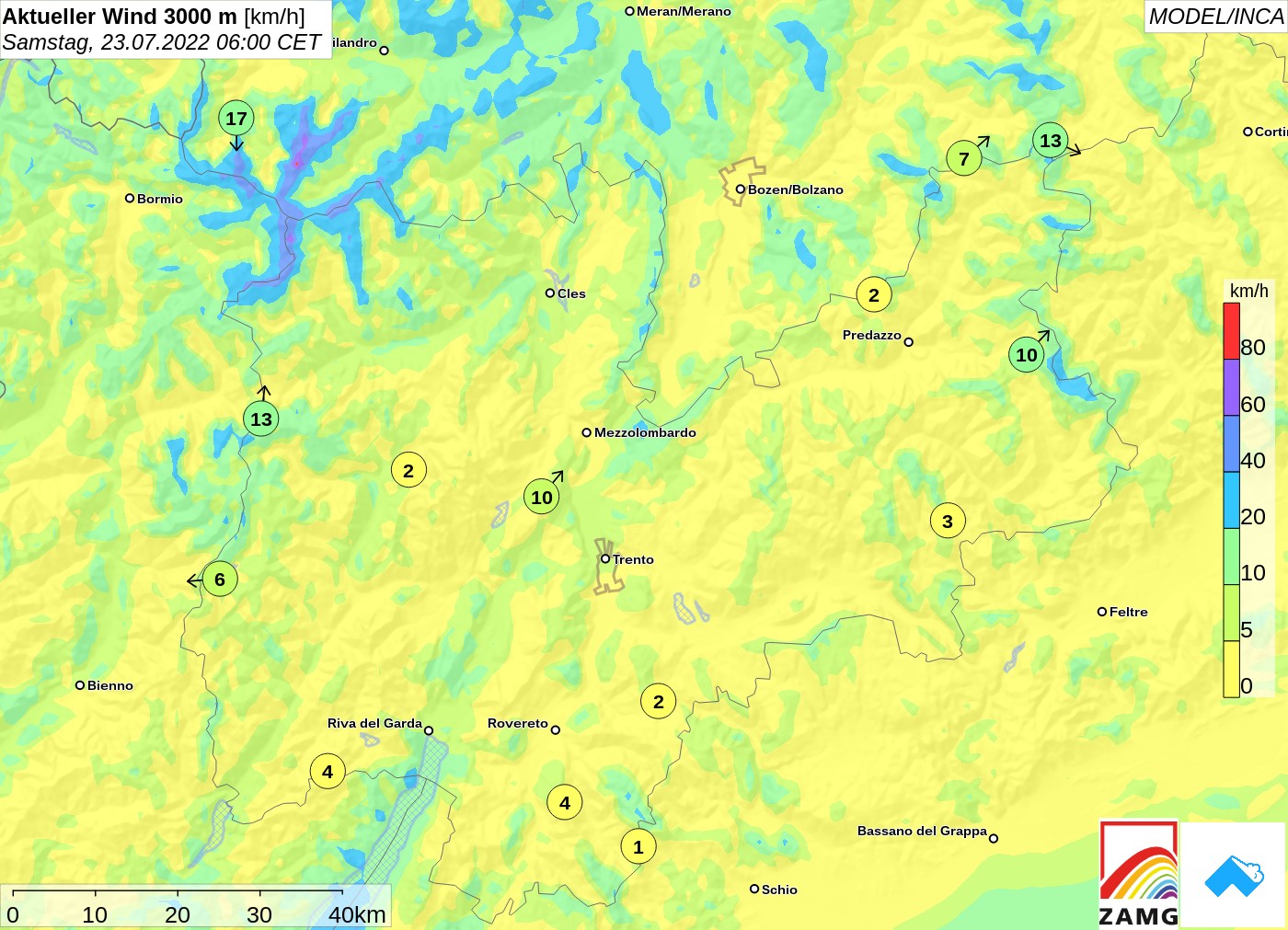The width and height of the screenshot is (1288, 930).
Task: Click the Schio town label
Action: (779, 890)
